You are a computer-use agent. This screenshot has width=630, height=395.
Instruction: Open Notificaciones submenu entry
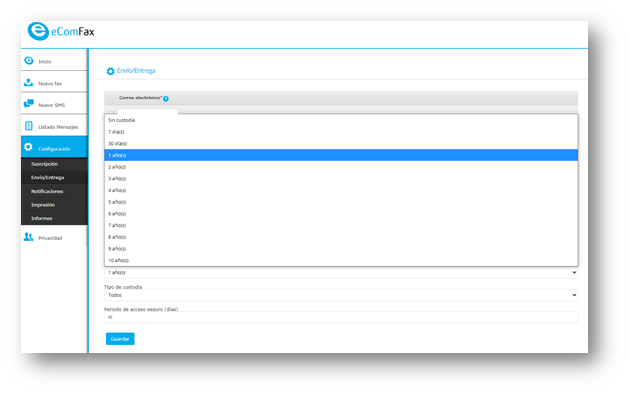[x=54, y=191]
